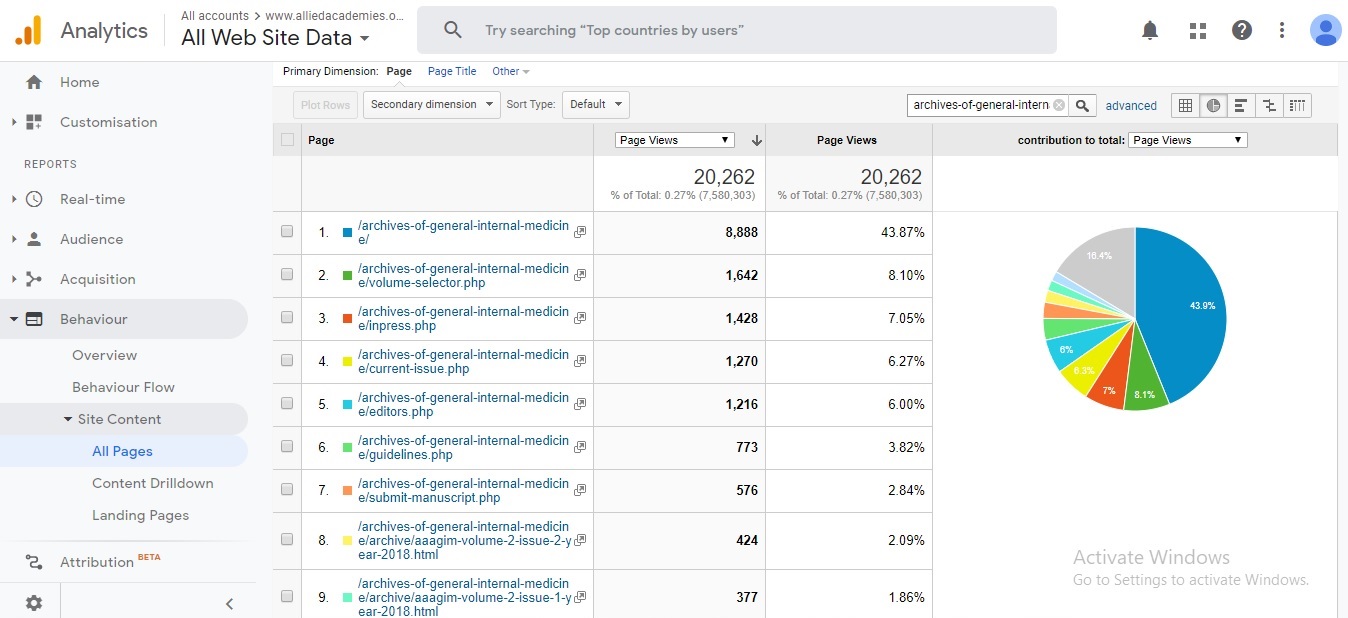Open Landing Pages in sidebar

tap(140, 515)
